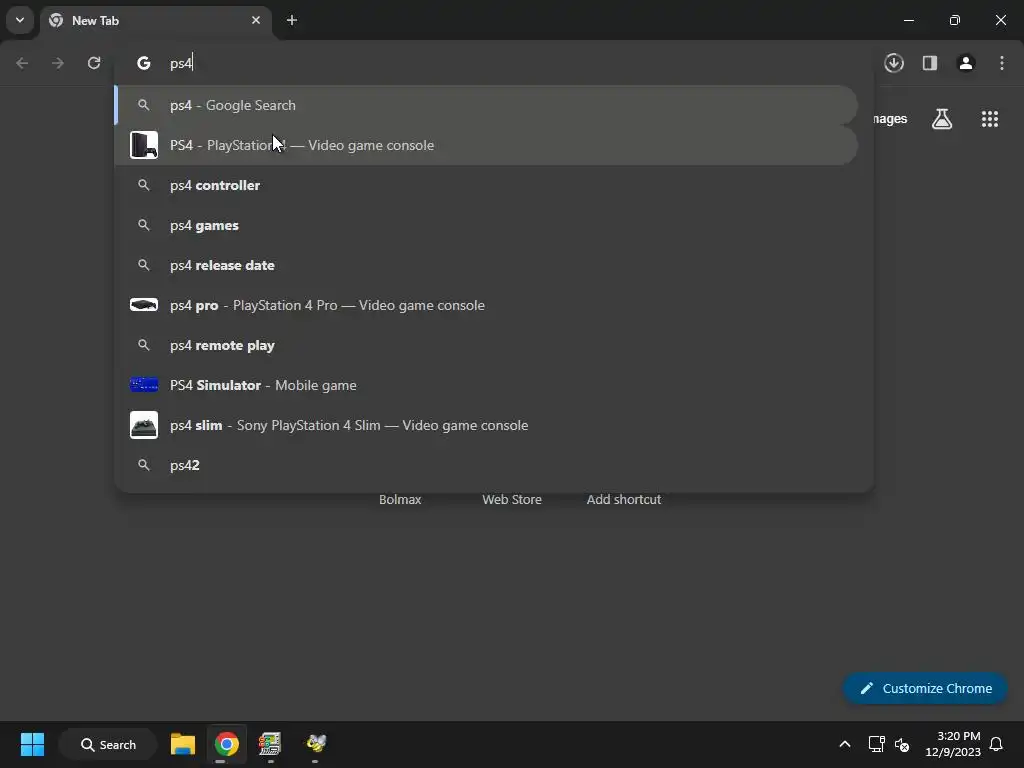Viewport: 1024px width, 768px height.
Task: Select the New Tab tab
Action: coord(157,21)
